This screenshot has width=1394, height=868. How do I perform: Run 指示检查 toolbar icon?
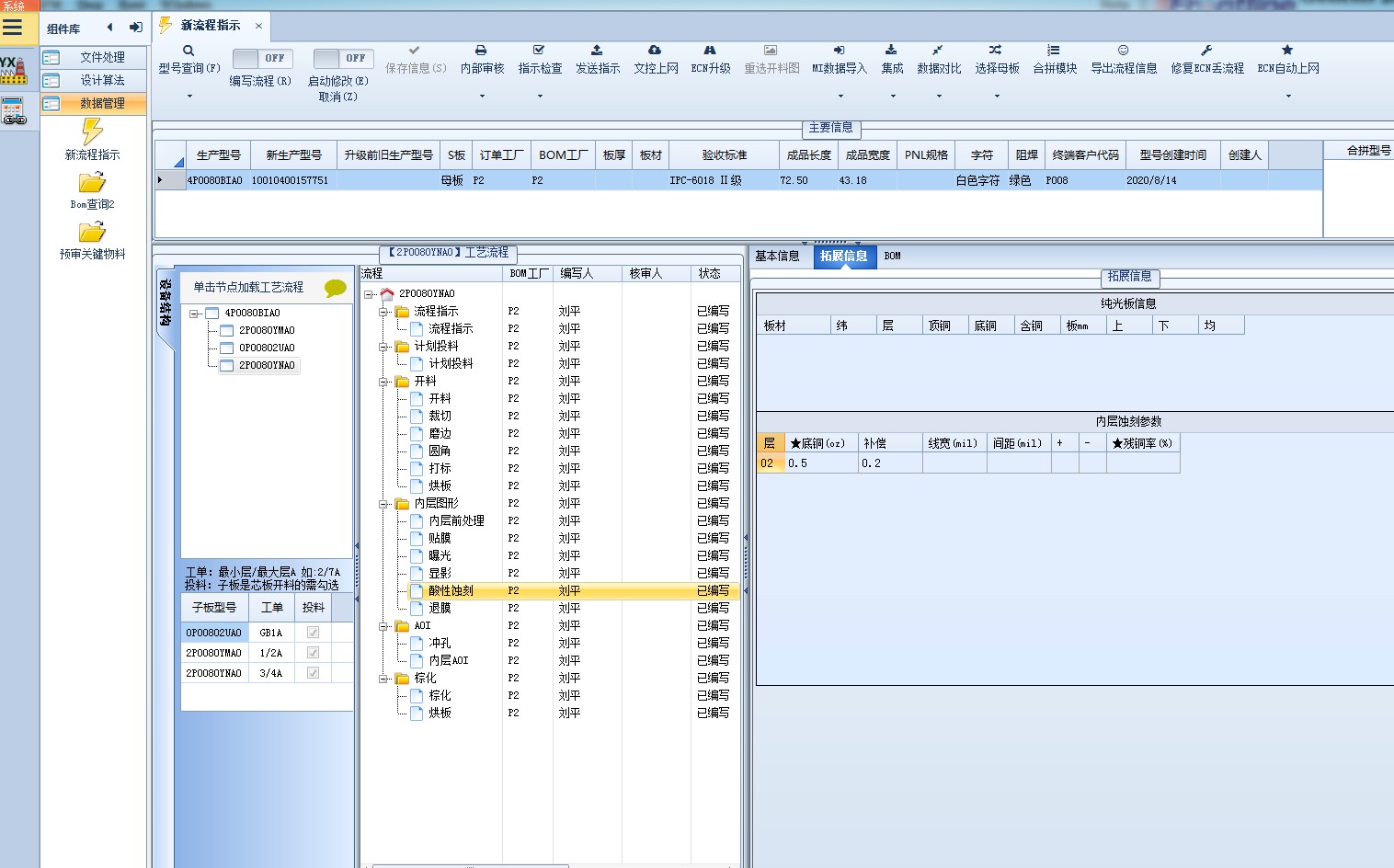[x=539, y=51]
